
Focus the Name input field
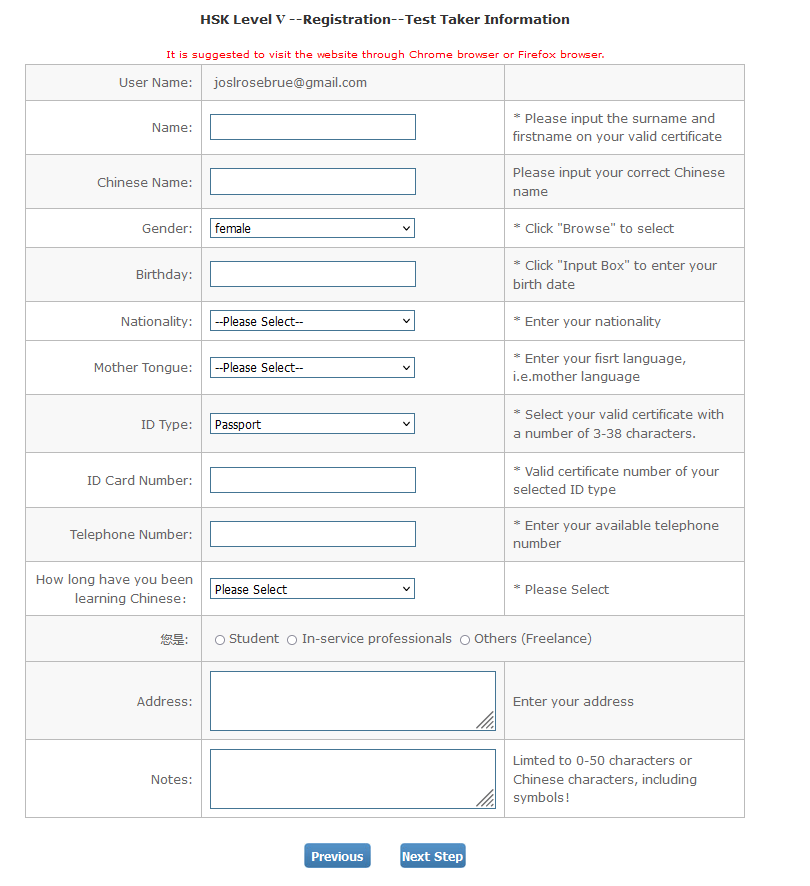tap(313, 127)
